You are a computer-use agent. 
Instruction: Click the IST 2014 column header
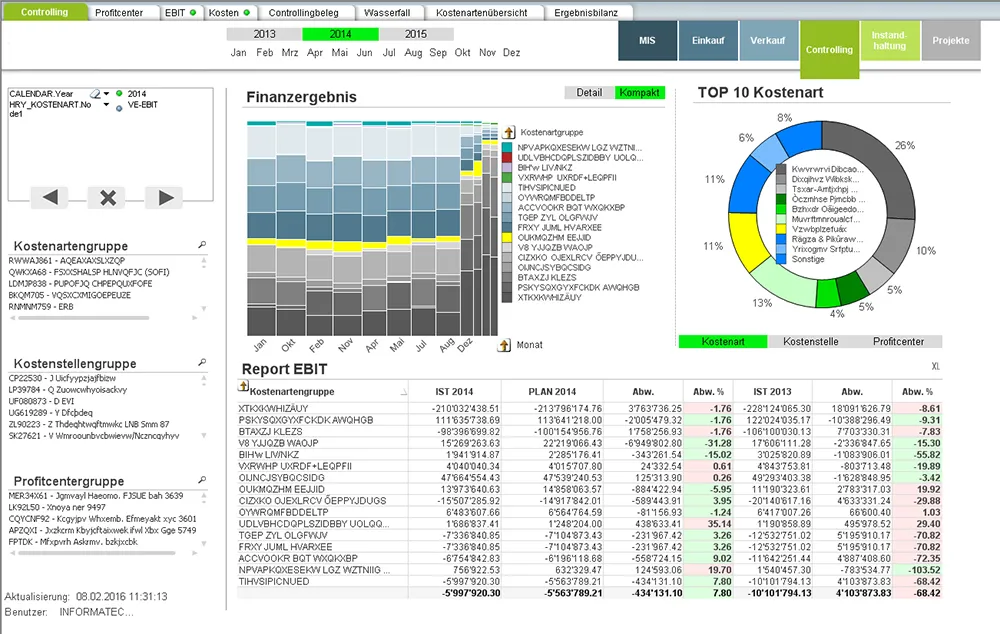(454, 392)
